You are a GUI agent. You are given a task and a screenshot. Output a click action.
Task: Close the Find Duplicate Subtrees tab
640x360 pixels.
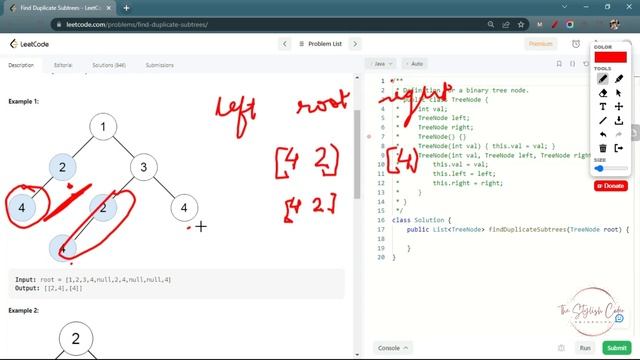109,8
